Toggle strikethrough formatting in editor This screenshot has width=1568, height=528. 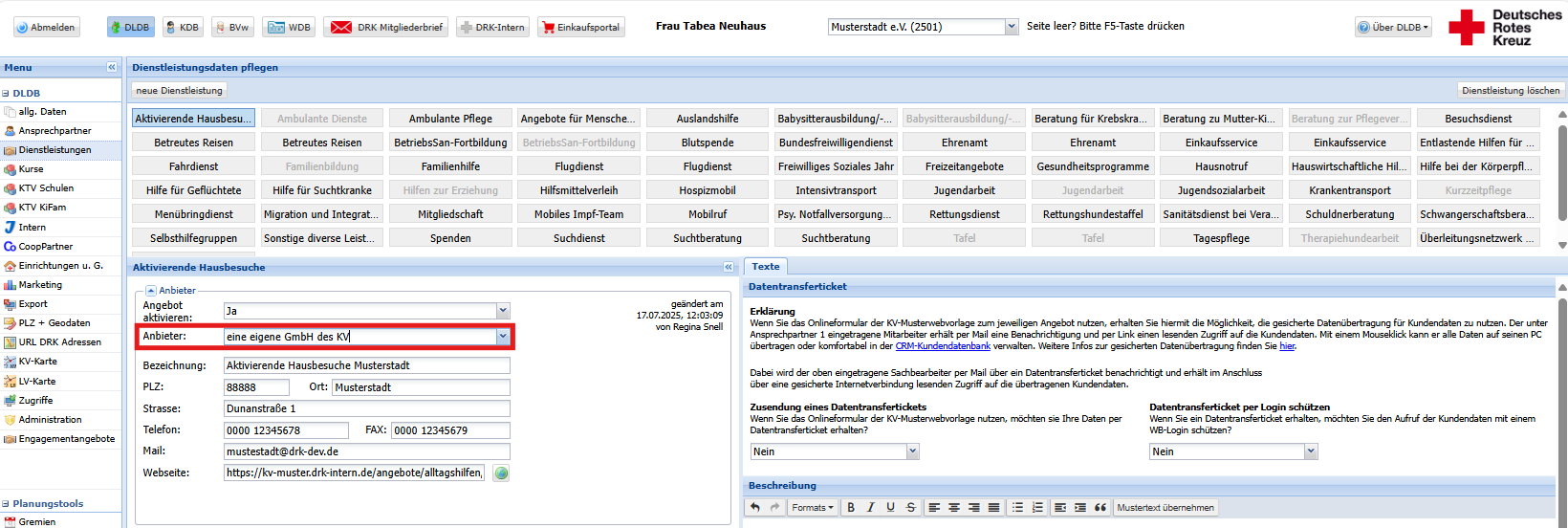pos(910,508)
